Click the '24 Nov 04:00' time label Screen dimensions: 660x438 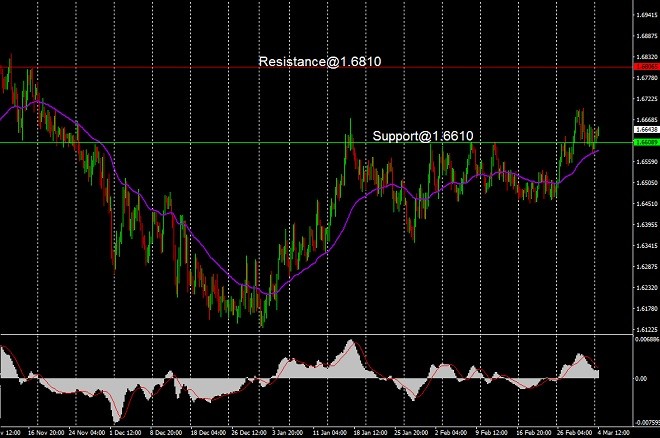(x=87, y=433)
